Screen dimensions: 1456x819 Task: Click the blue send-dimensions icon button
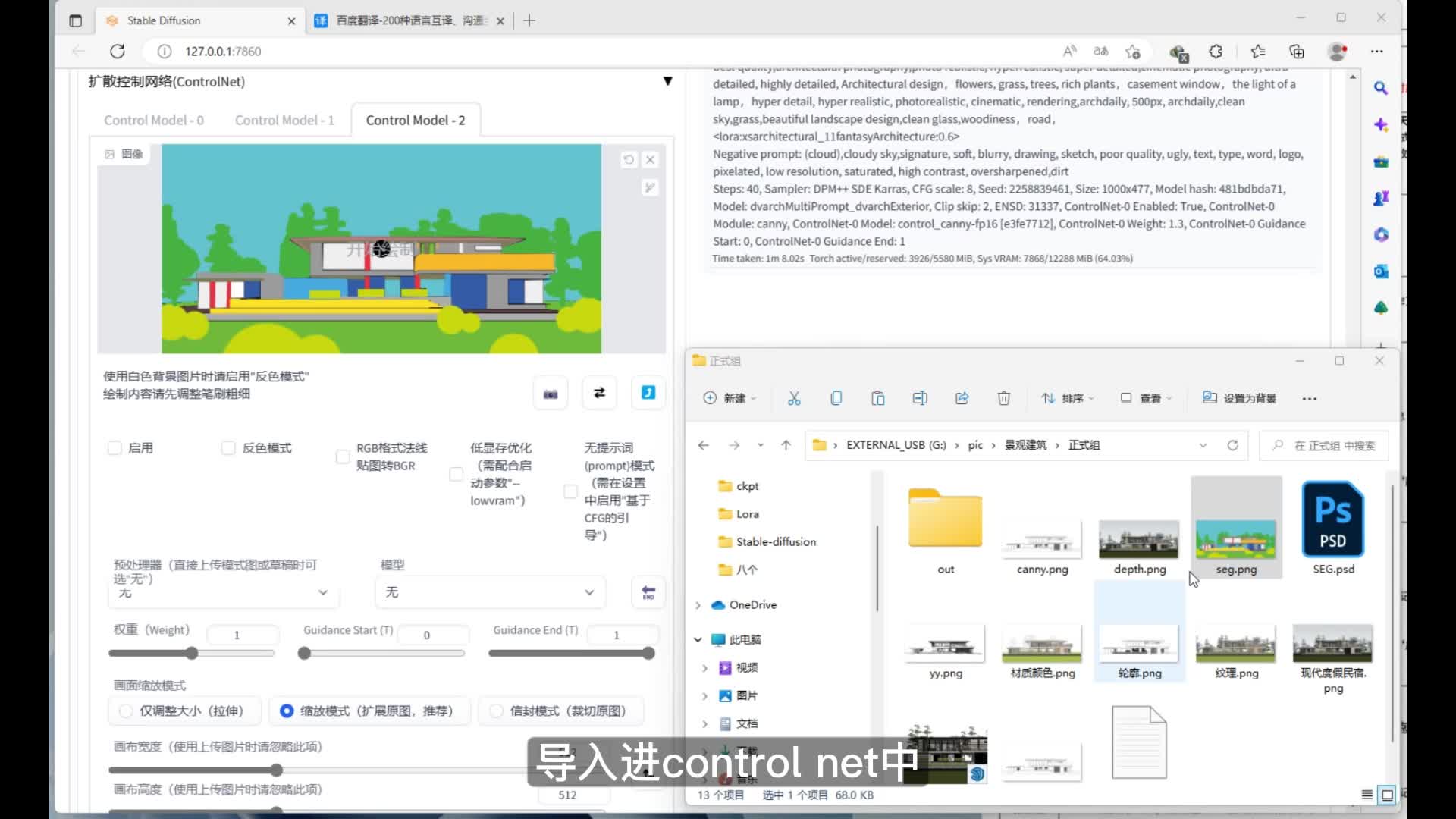tap(648, 393)
